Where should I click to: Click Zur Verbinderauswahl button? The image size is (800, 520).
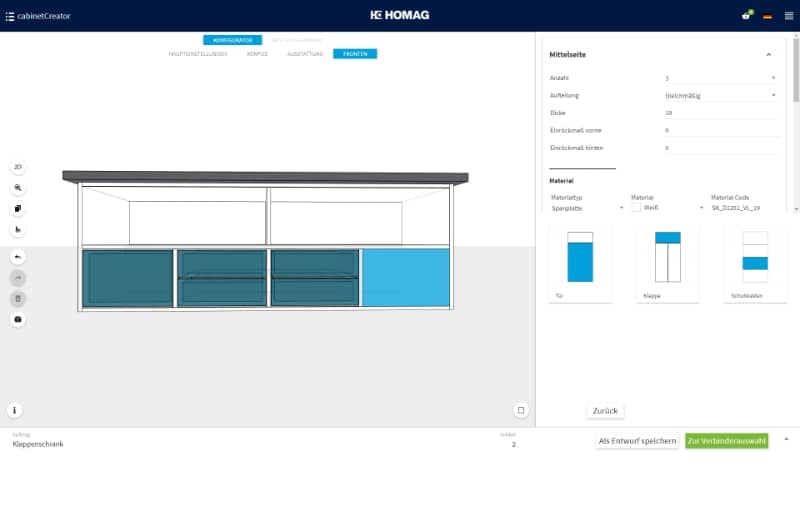(x=727, y=441)
